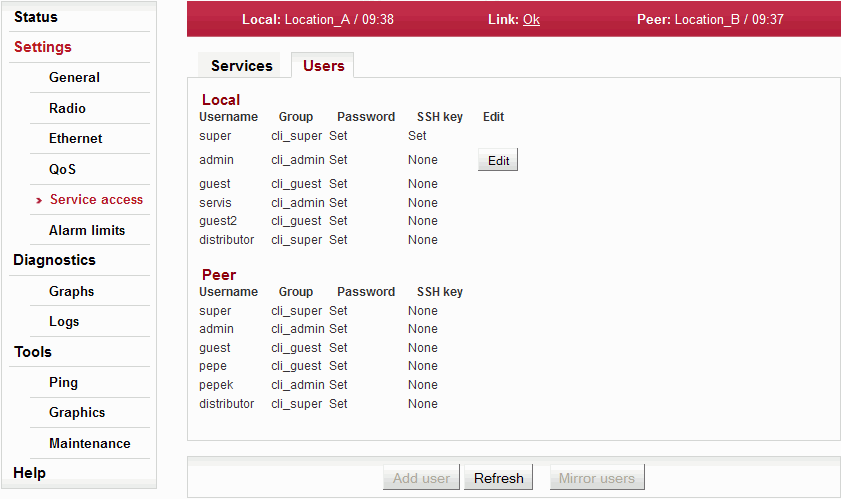Click the Local section heading
The image size is (841, 499).
pos(220,100)
